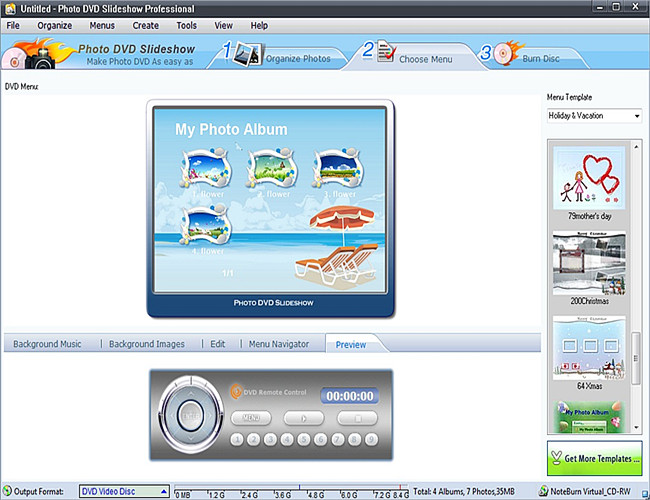Click the remote right arrow

tap(210, 416)
